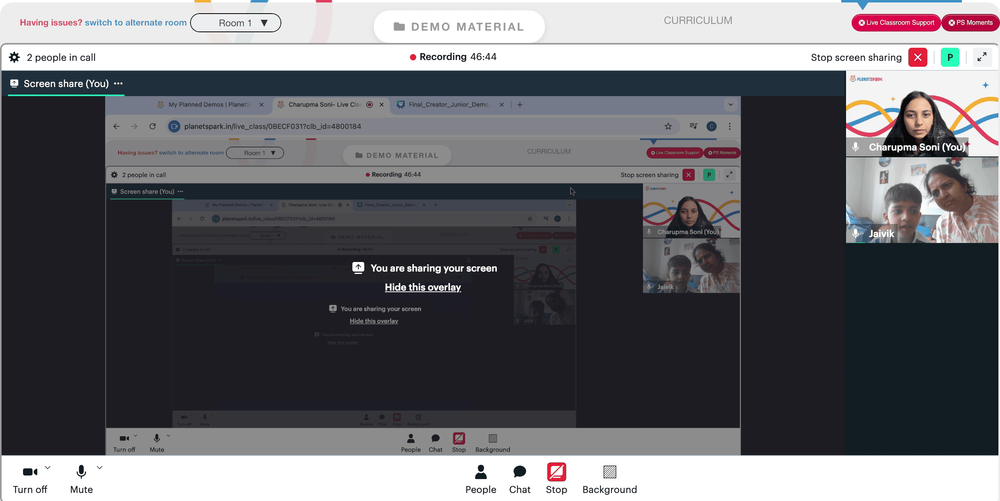Viewport: 1000px width, 501px height.
Task: Click the mic icon on Jaivik's tile
Action: pos(855,234)
